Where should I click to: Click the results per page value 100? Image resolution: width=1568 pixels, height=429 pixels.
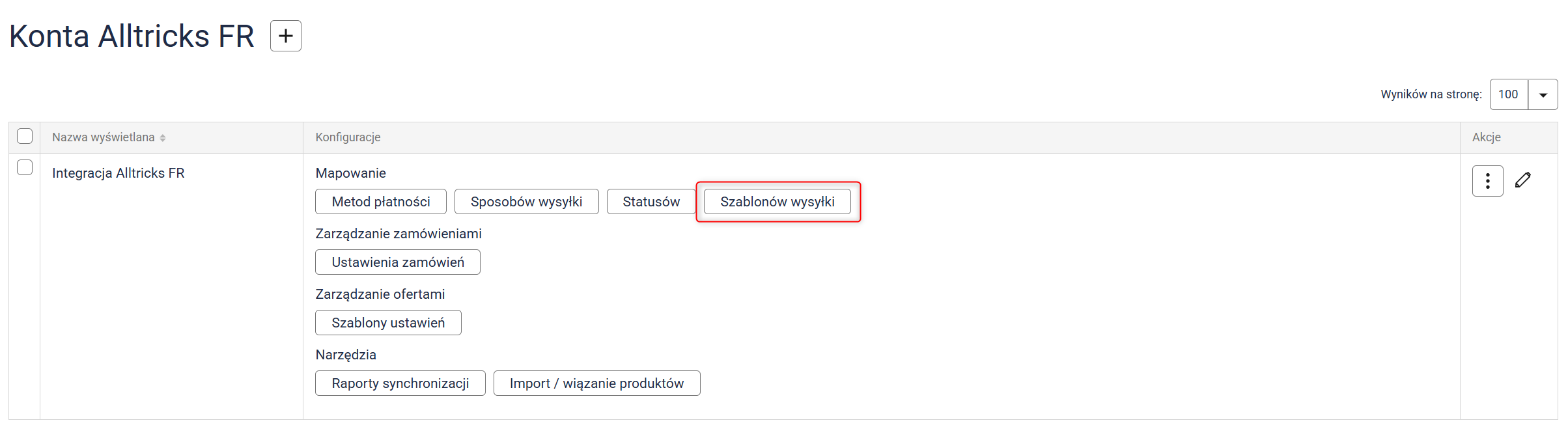(x=1508, y=95)
